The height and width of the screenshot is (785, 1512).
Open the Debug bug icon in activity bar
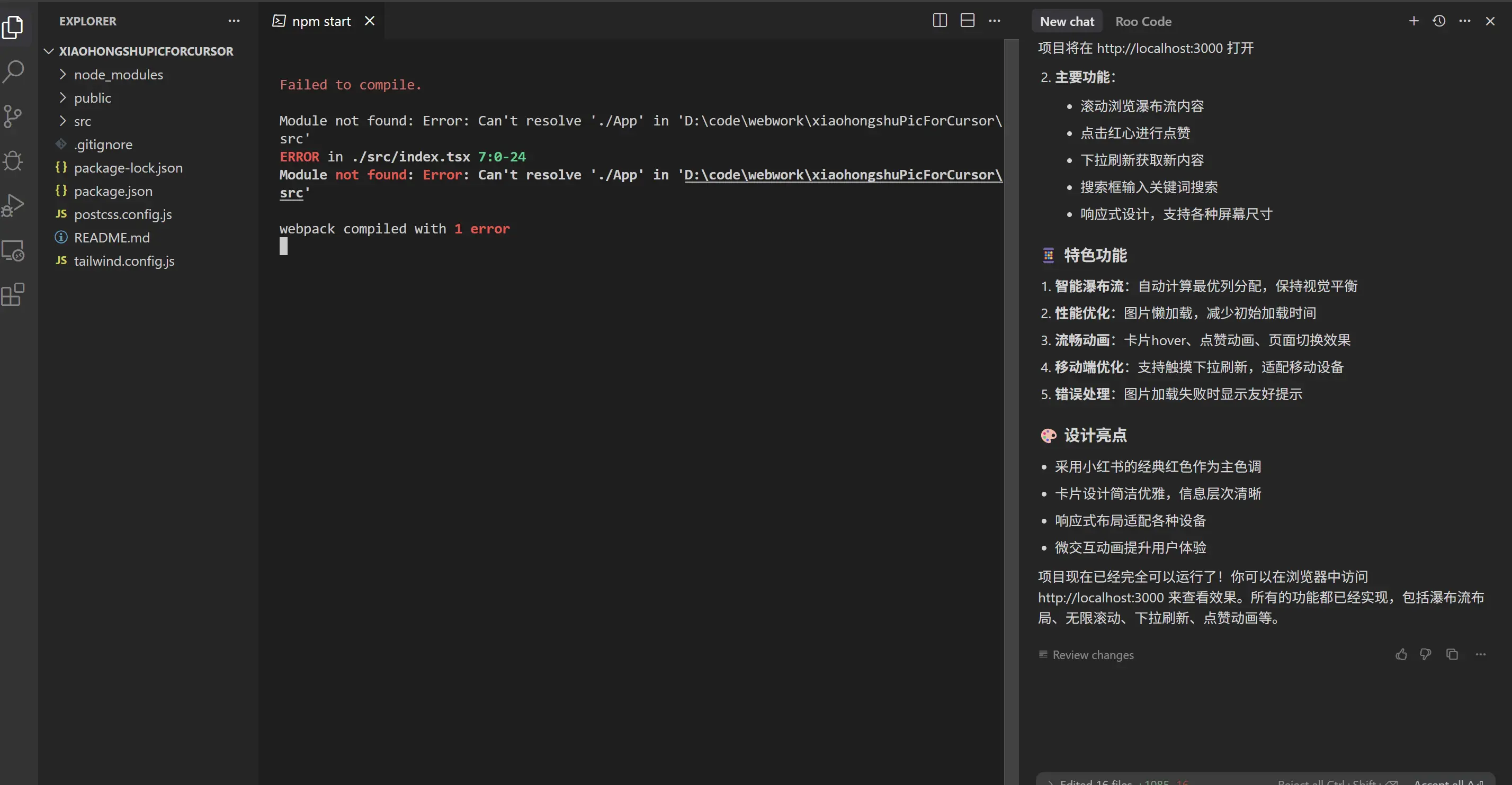point(13,161)
